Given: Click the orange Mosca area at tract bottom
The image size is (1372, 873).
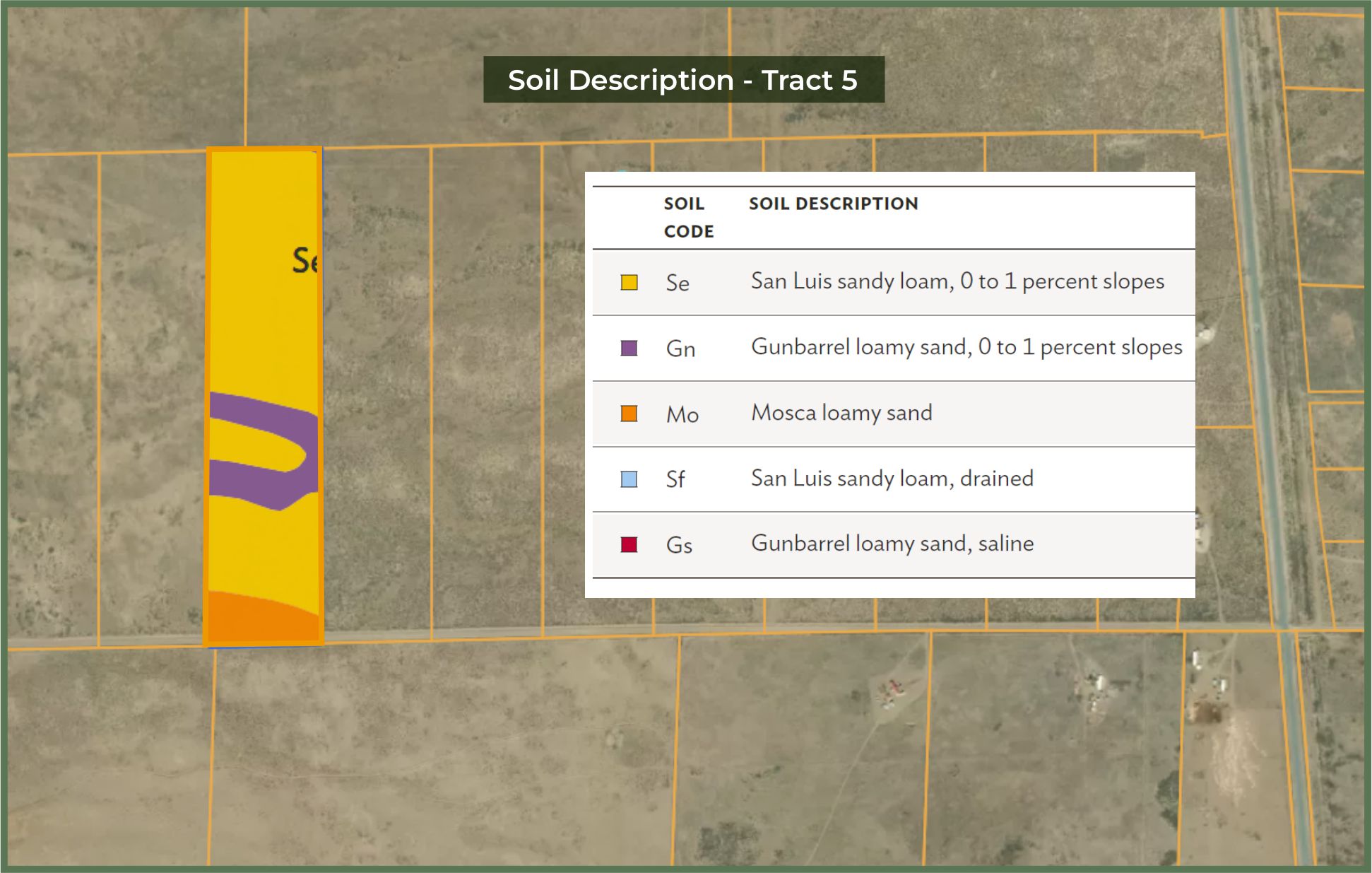Looking at the screenshot, I should tap(261, 620).
